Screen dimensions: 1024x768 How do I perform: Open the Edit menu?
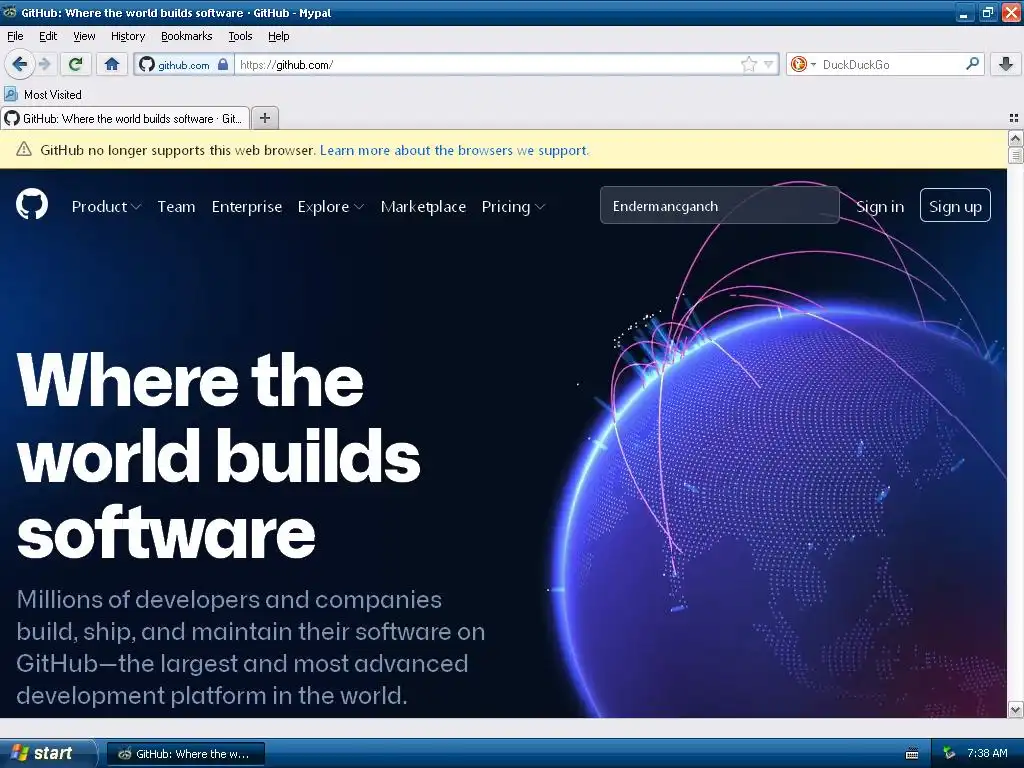(x=48, y=37)
